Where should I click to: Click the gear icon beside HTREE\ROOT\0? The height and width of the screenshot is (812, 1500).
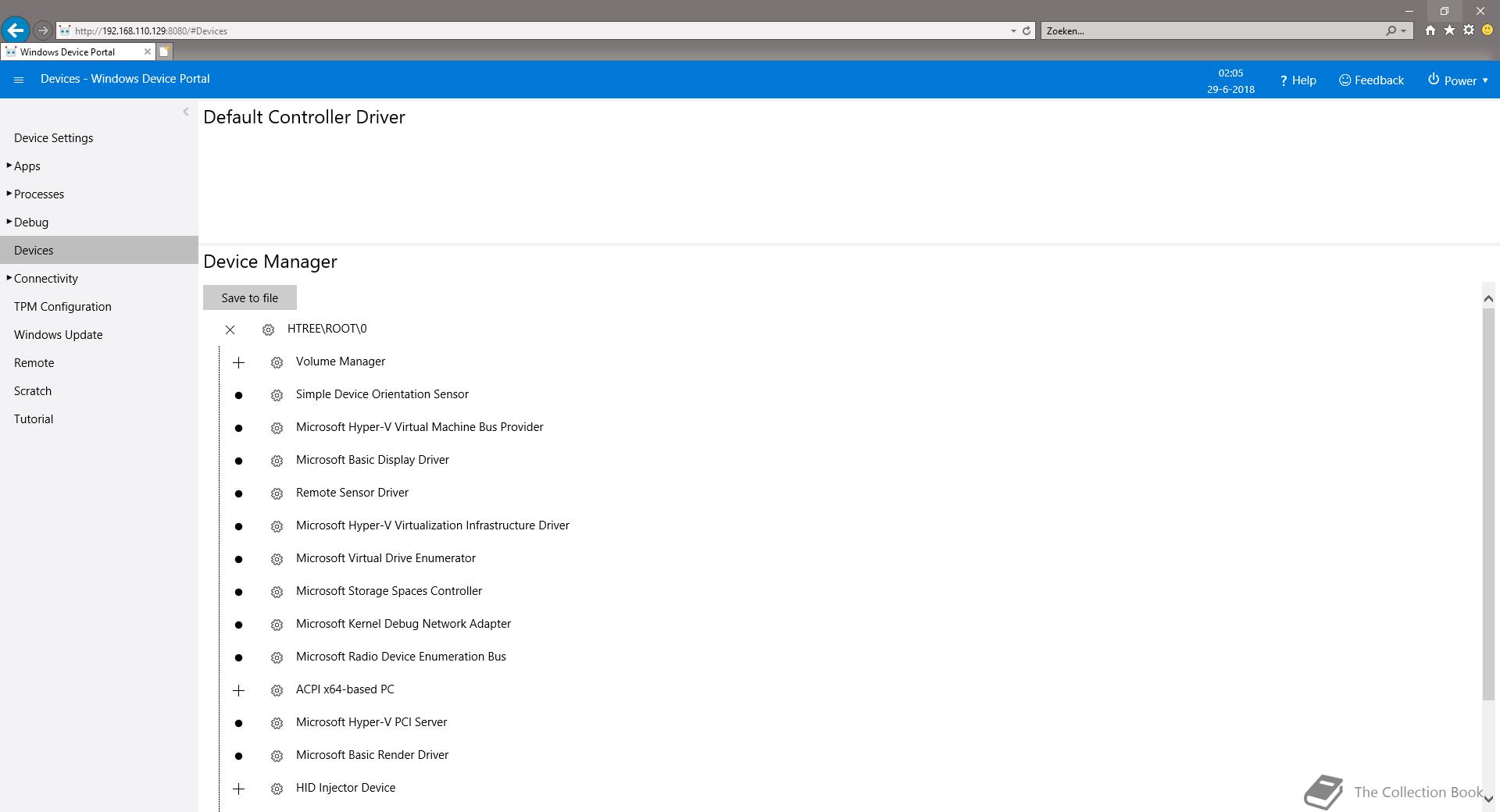[x=268, y=329]
